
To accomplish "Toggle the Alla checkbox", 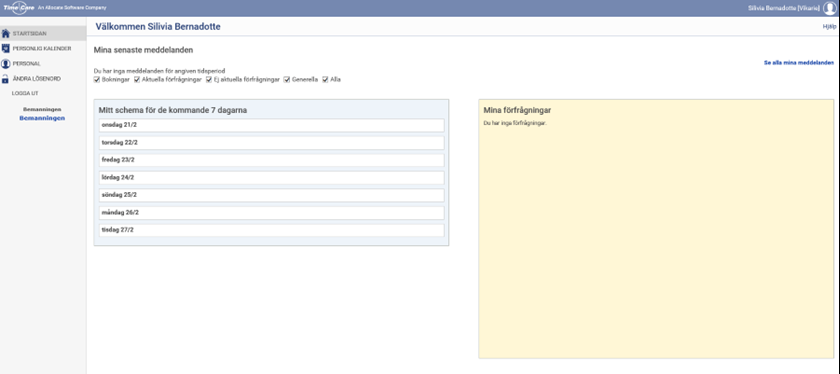I will [326, 79].
